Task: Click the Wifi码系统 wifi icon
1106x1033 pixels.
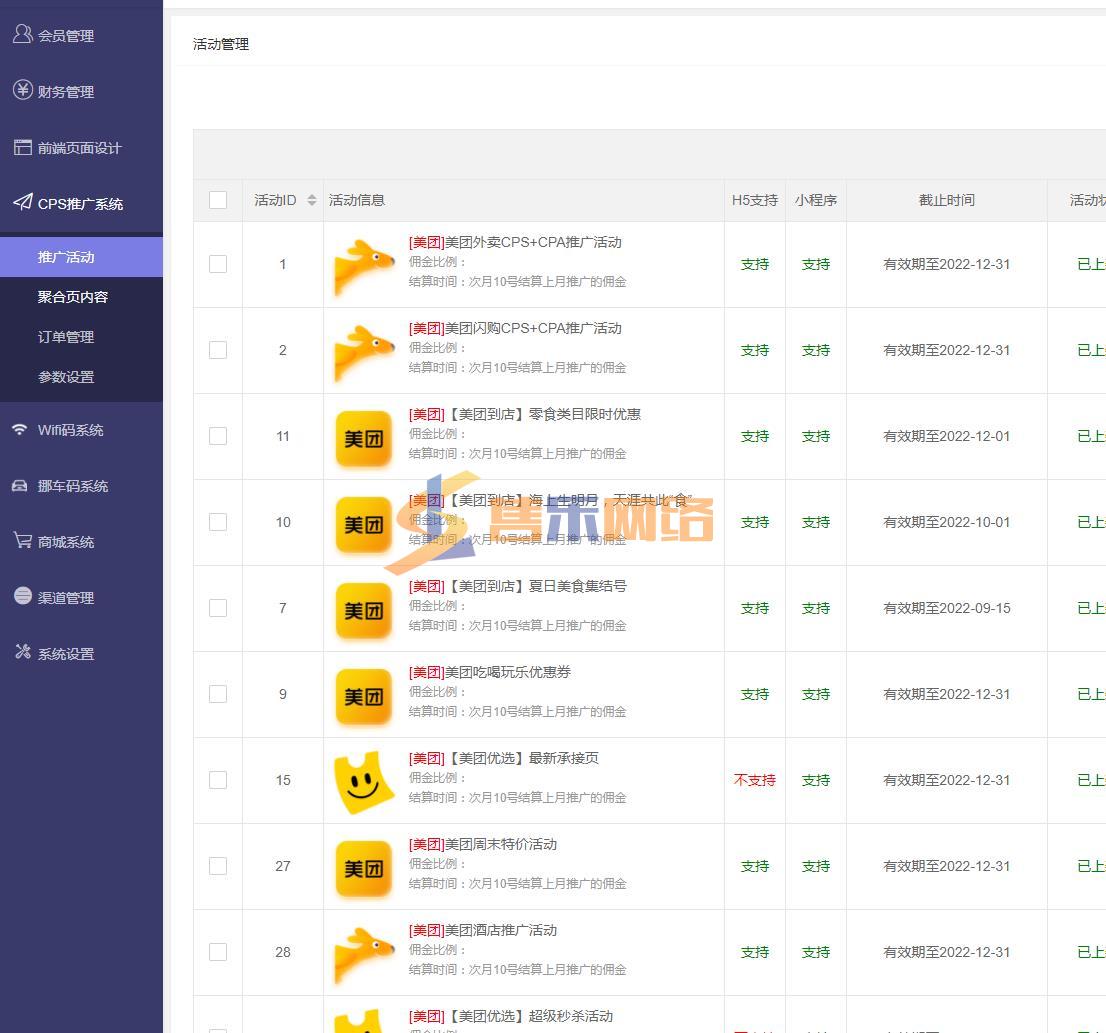Action: pyautogui.click(x=20, y=429)
